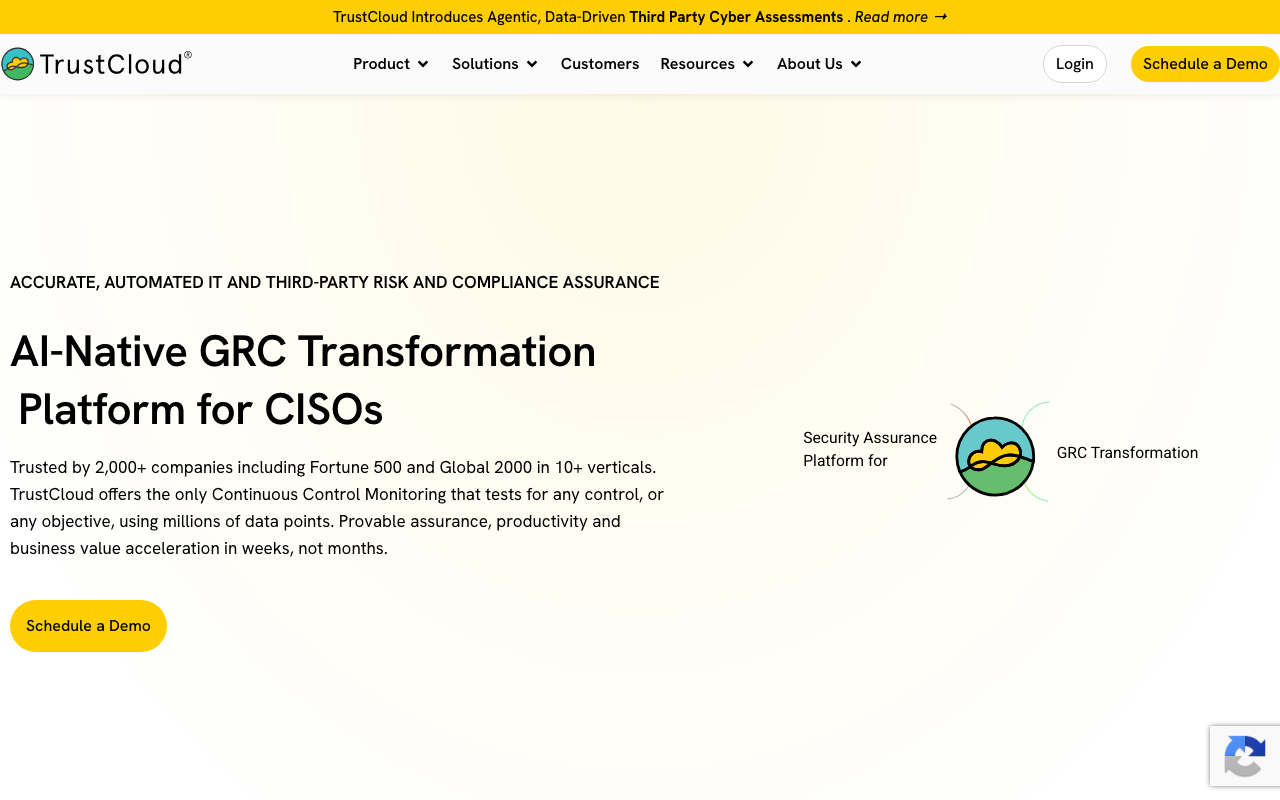Viewport: 1280px width, 800px height.
Task: Click the Login button
Action: click(1075, 64)
